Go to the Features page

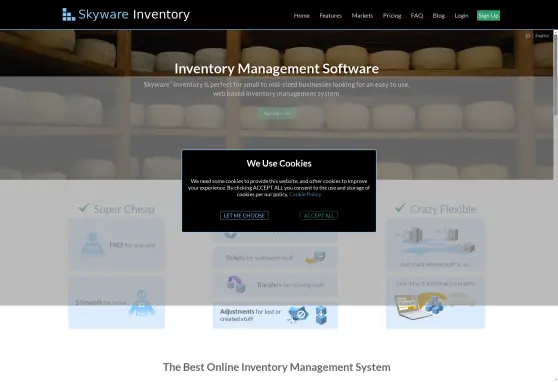click(330, 16)
